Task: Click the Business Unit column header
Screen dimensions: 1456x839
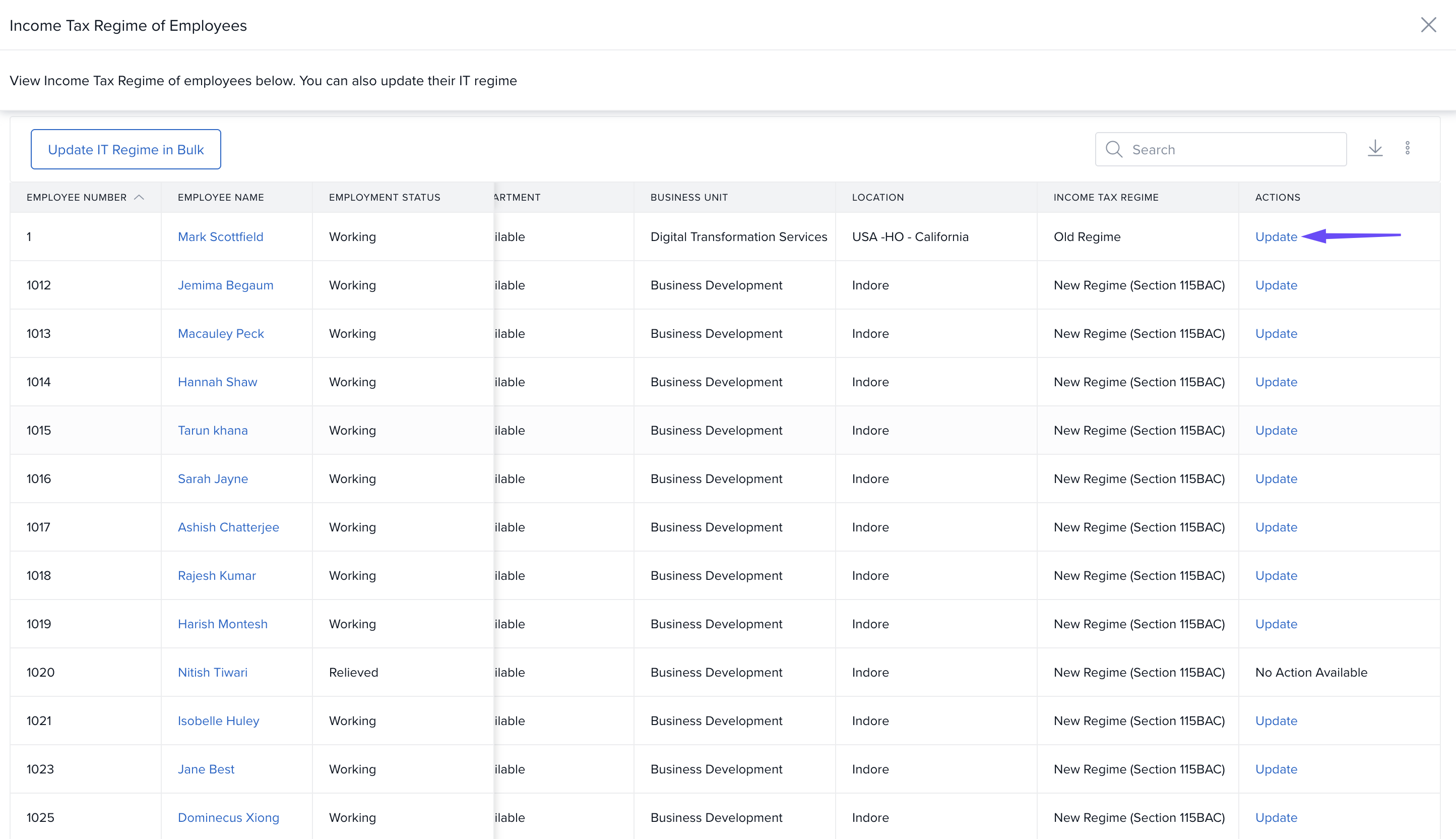Action: coord(688,197)
